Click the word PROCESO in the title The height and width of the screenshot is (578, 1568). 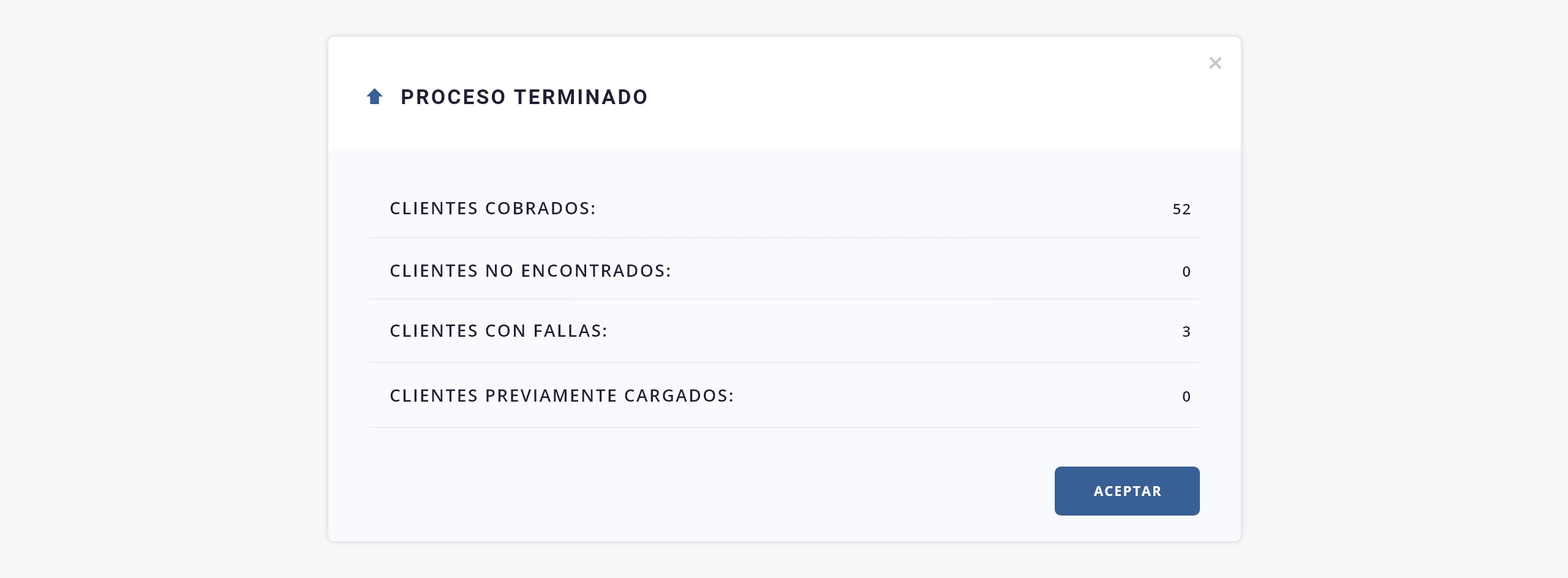[x=453, y=97]
